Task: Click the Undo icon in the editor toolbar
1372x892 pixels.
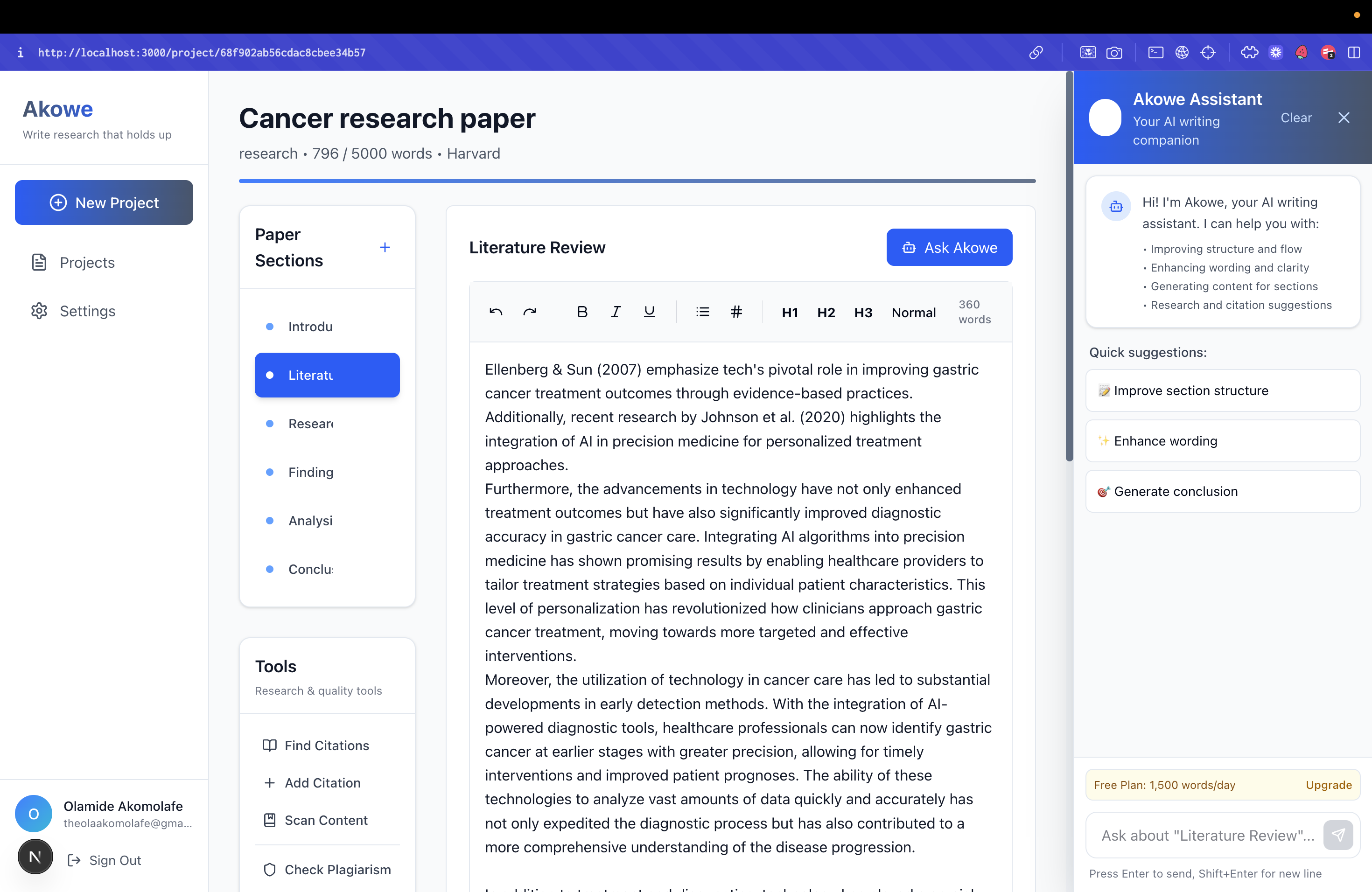Action: (495, 311)
